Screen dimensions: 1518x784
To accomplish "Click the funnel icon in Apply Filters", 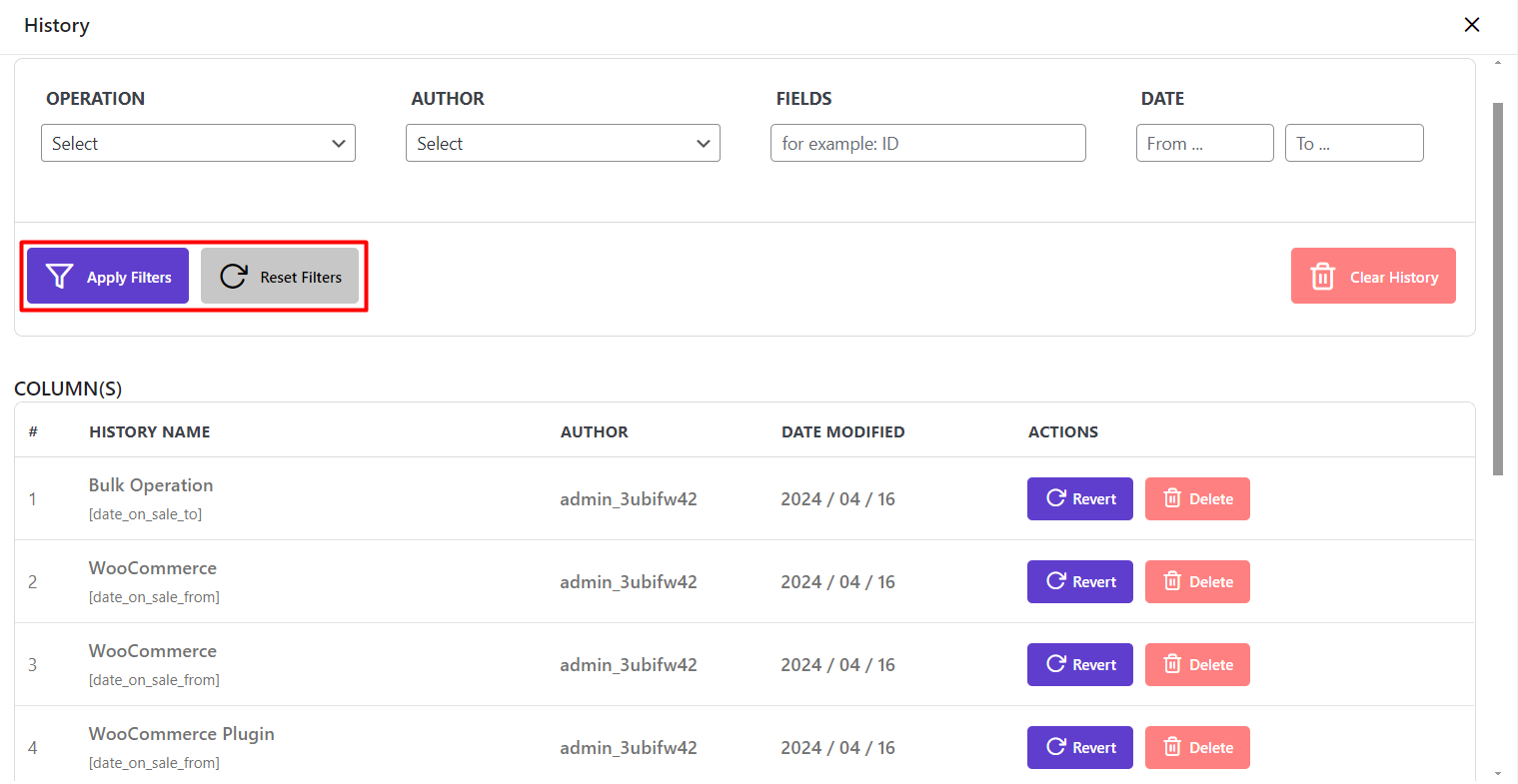I will tap(60, 277).
